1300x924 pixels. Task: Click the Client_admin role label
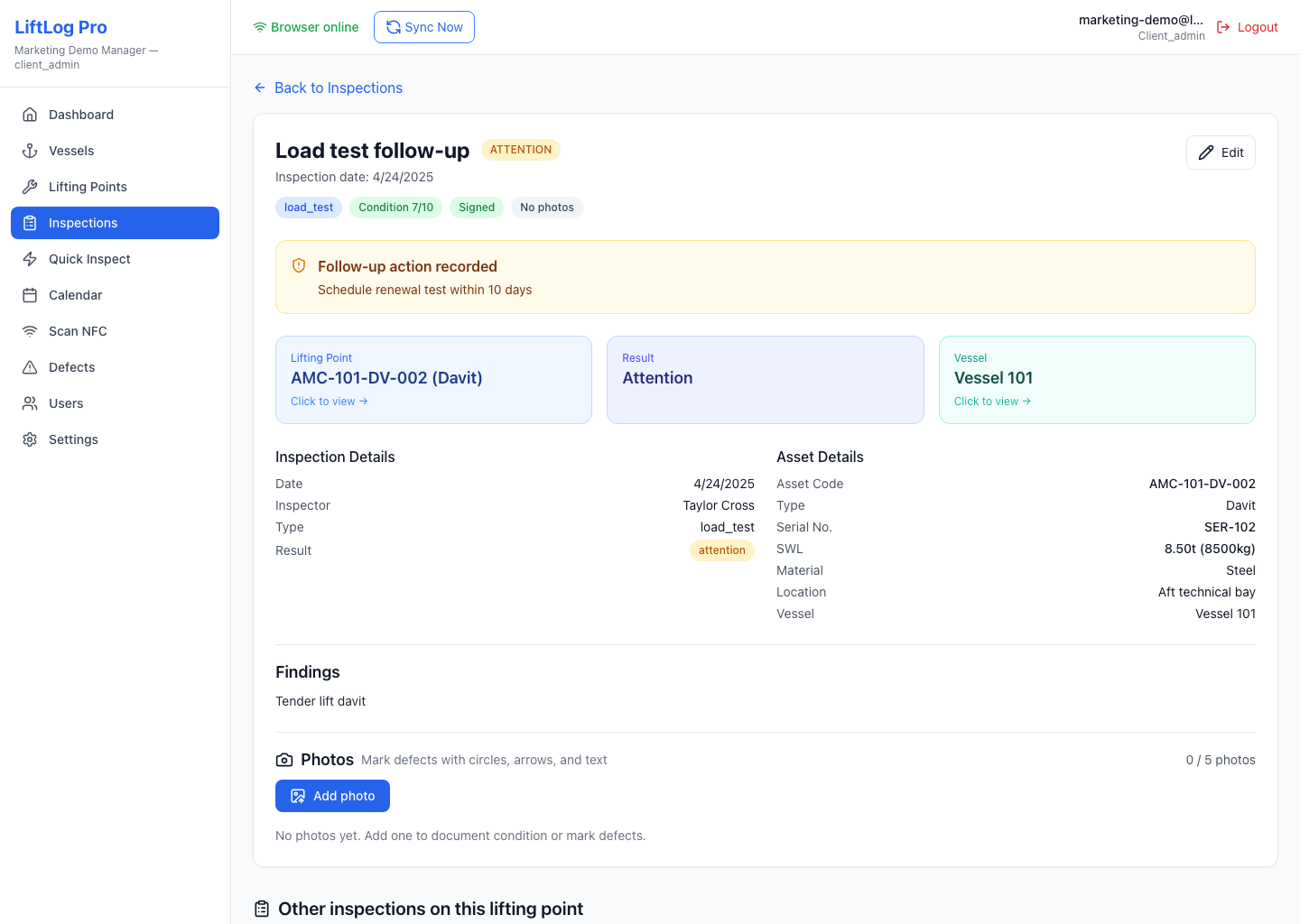click(x=1172, y=36)
